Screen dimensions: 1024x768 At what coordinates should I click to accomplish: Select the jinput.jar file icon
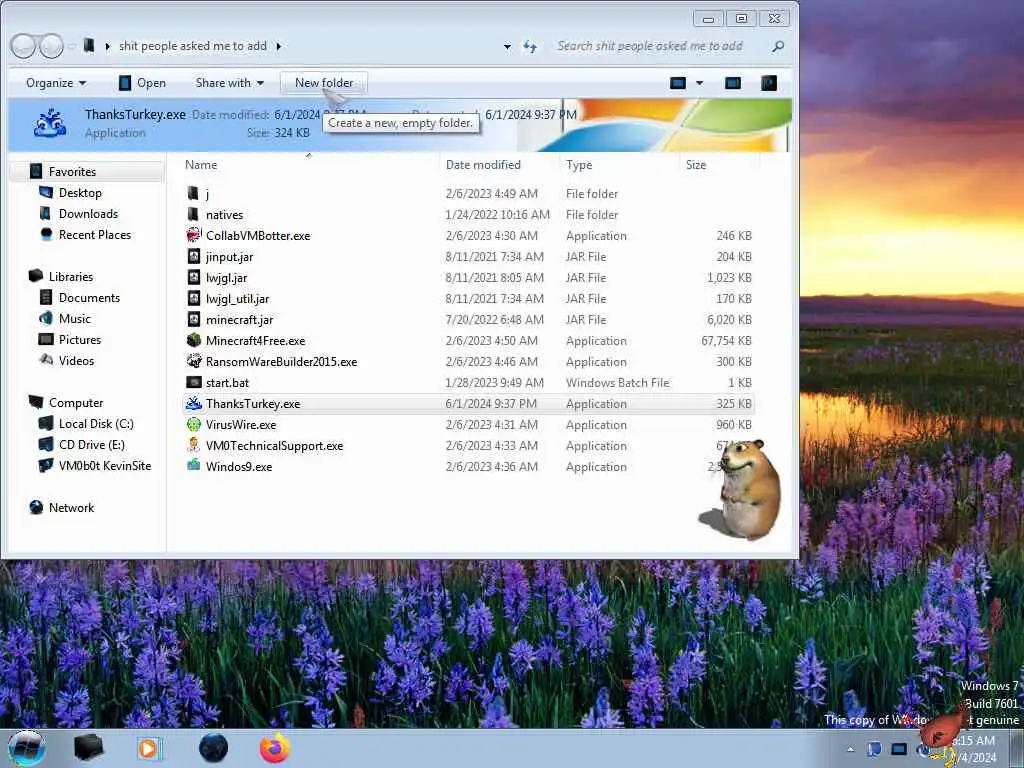pos(193,256)
